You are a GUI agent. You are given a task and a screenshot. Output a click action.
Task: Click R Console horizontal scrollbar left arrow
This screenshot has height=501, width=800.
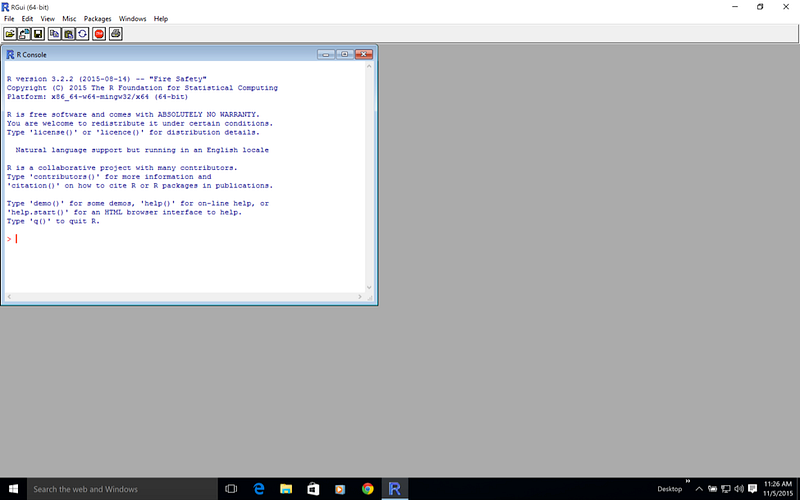pyautogui.click(x=9, y=296)
